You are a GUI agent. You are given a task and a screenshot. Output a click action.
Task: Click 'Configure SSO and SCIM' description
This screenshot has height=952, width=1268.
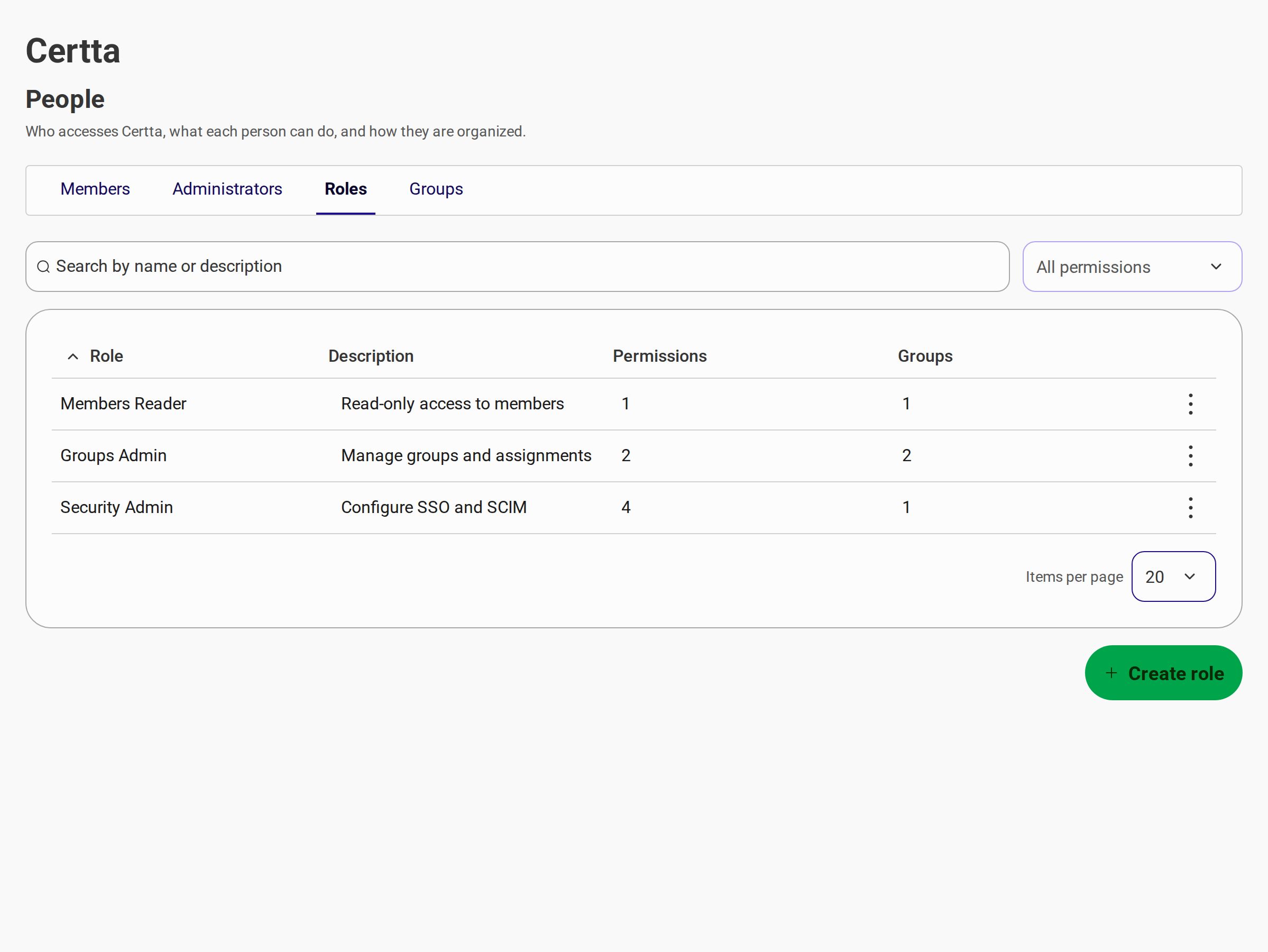coord(434,507)
